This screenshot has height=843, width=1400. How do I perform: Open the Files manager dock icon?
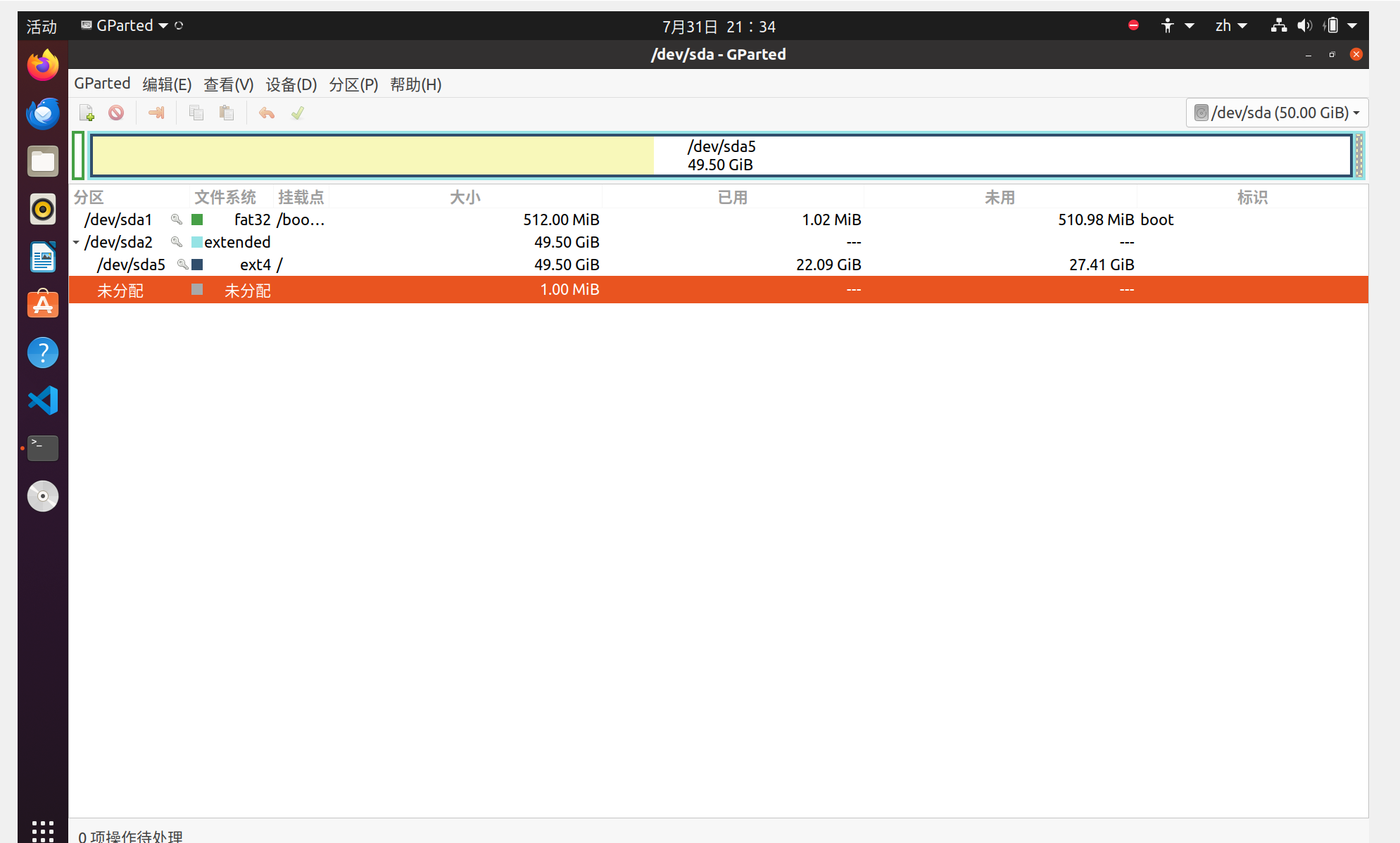click(43, 161)
